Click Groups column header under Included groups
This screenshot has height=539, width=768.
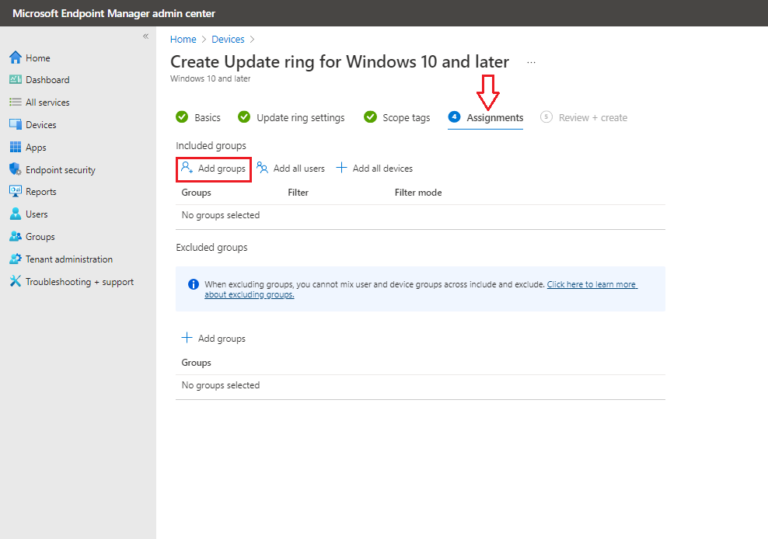(196, 193)
